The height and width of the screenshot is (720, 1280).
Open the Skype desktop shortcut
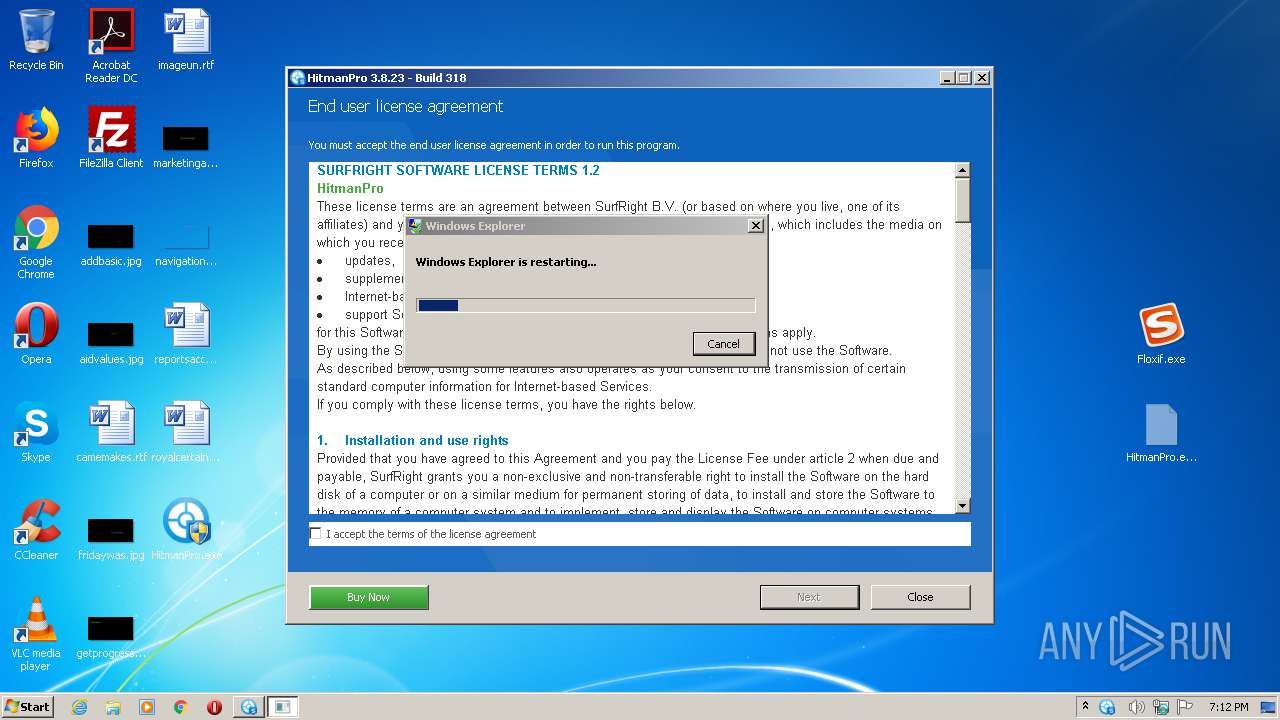(36, 432)
